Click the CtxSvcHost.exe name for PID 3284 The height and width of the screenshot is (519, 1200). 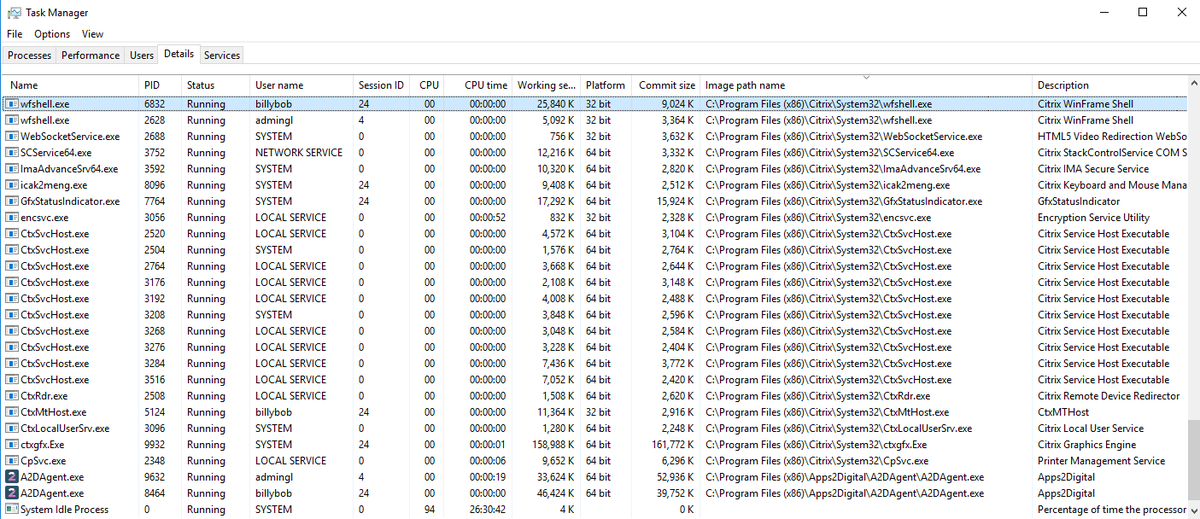pyautogui.click(x=54, y=363)
